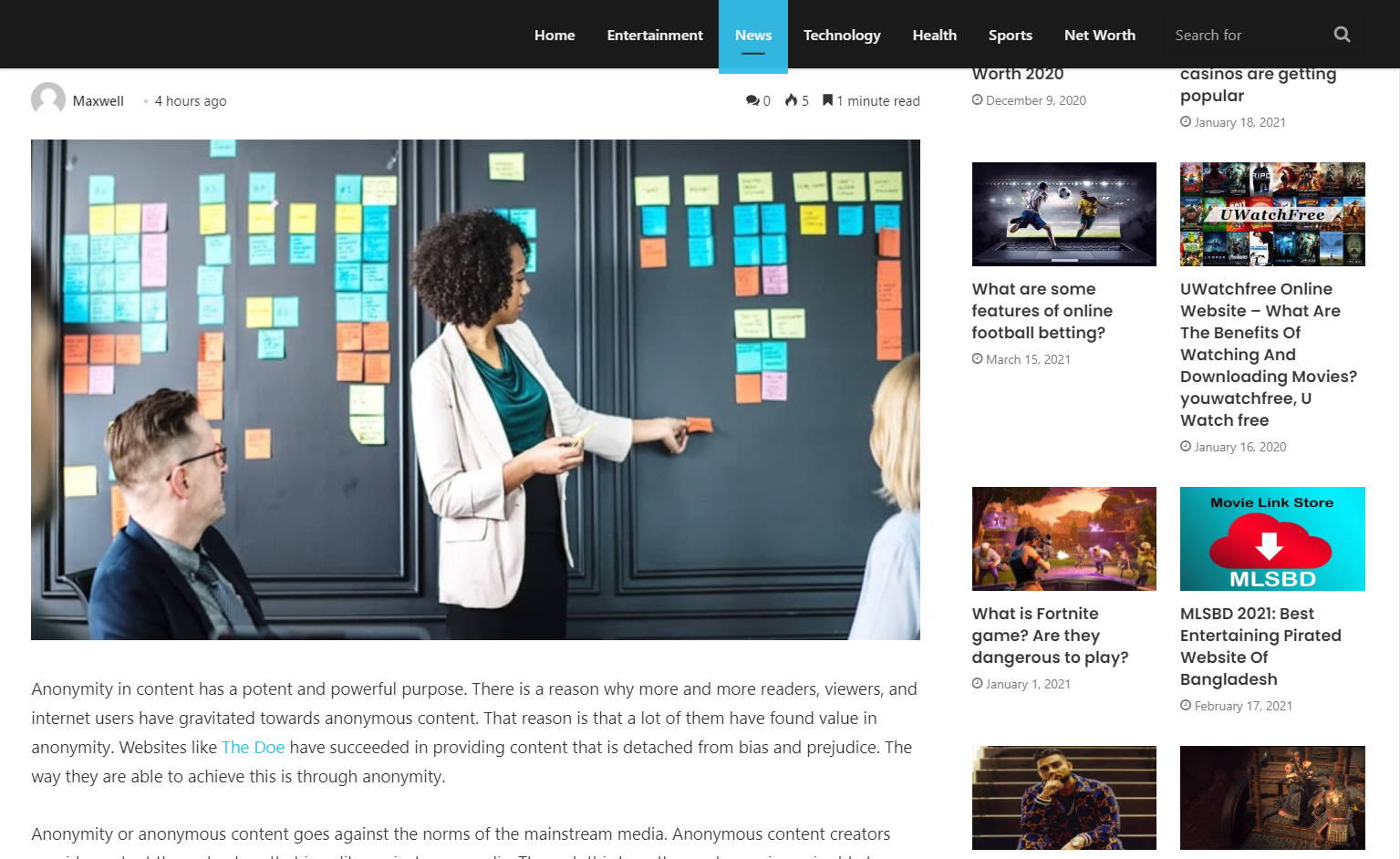
Task: Open the Fortnite game article image
Action: click(x=1063, y=539)
